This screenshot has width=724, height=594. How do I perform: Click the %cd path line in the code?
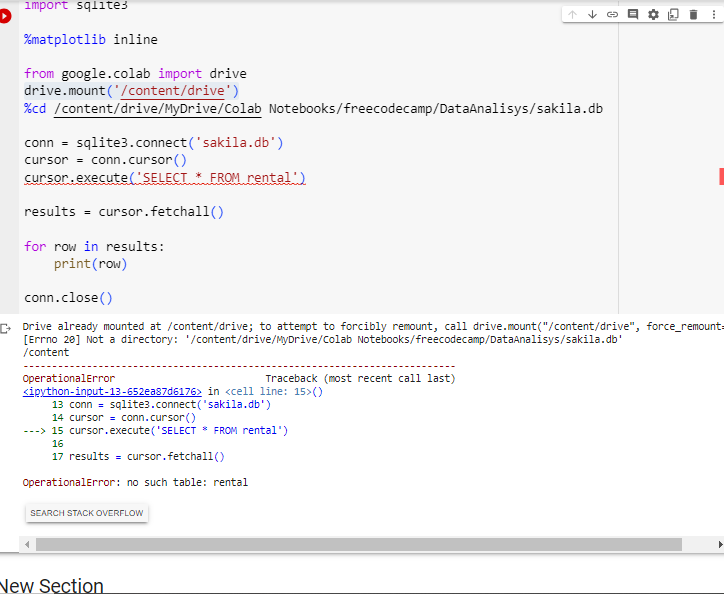point(314,109)
